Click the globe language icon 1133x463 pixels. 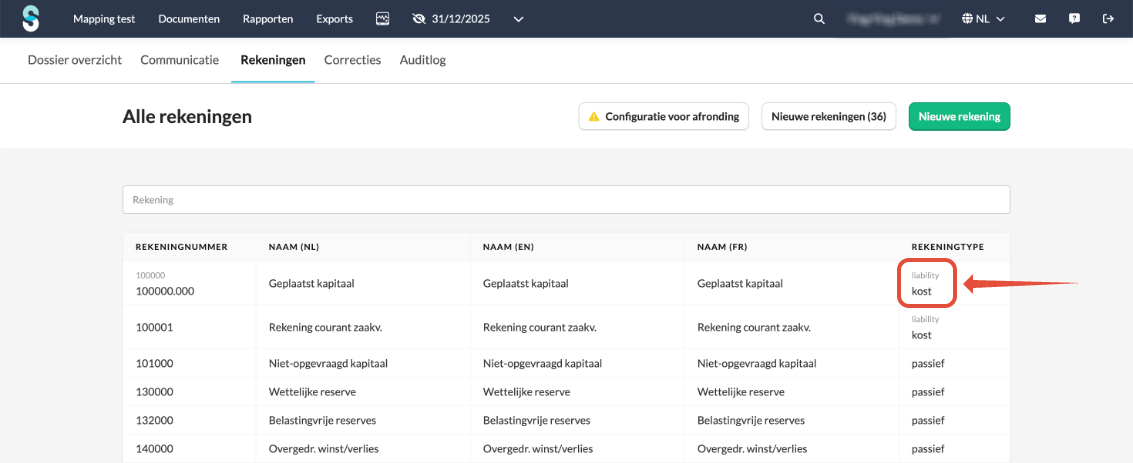pyautogui.click(x=967, y=19)
